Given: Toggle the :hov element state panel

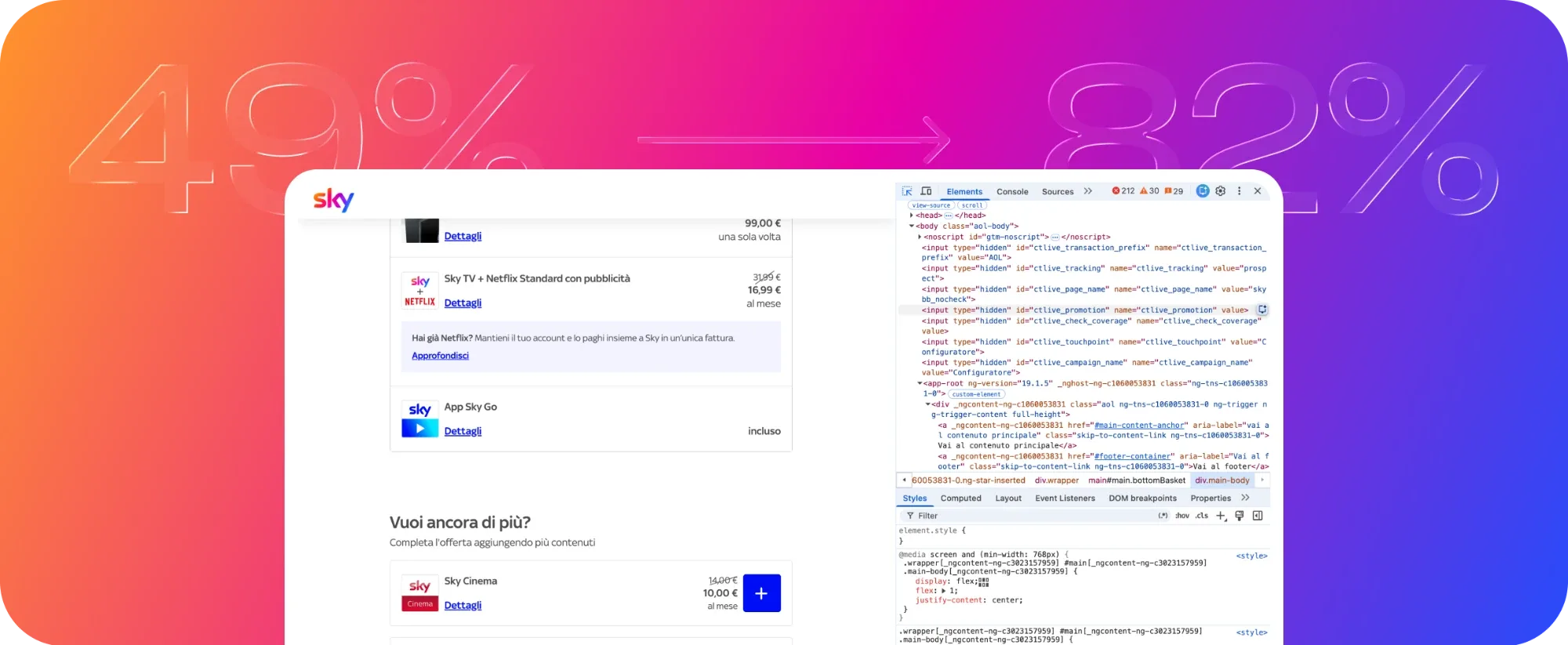Looking at the screenshot, I should click(x=1182, y=516).
